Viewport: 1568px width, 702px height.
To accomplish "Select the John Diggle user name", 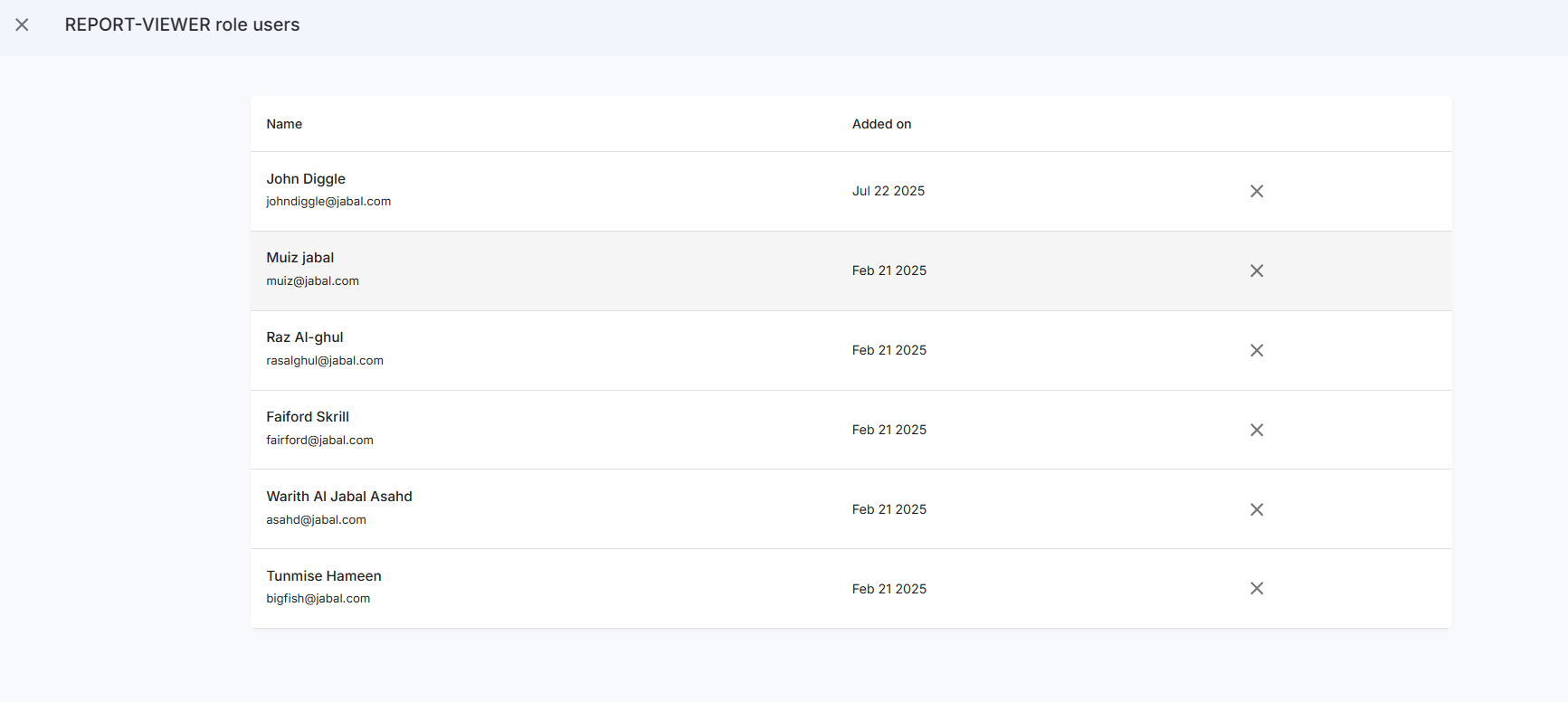I will tap(306, 179).
